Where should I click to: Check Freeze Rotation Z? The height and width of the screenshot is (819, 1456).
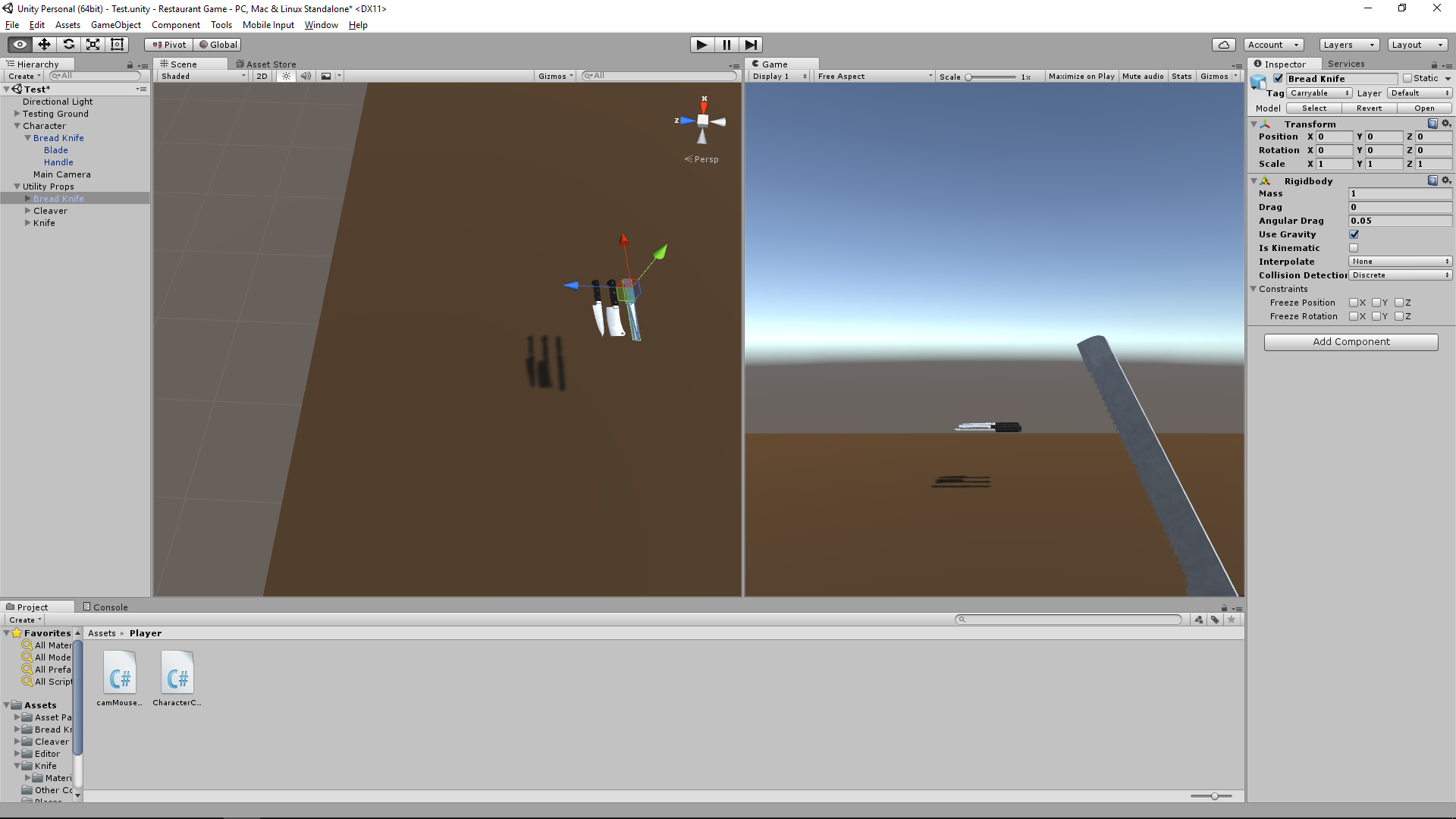(x=1399, y=316)
